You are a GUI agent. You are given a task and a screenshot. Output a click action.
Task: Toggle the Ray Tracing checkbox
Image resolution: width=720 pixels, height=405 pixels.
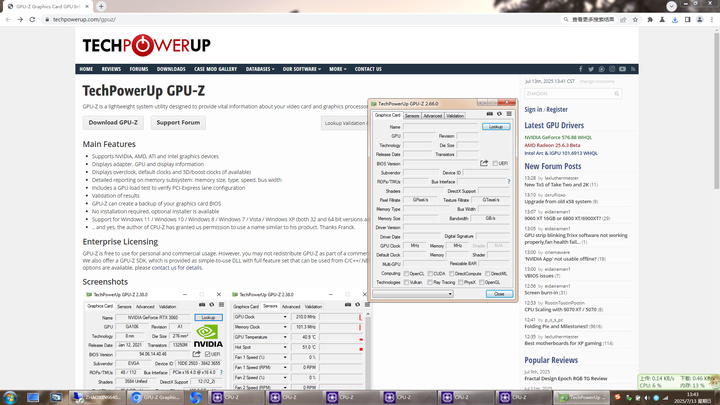[x=430, y=282]
